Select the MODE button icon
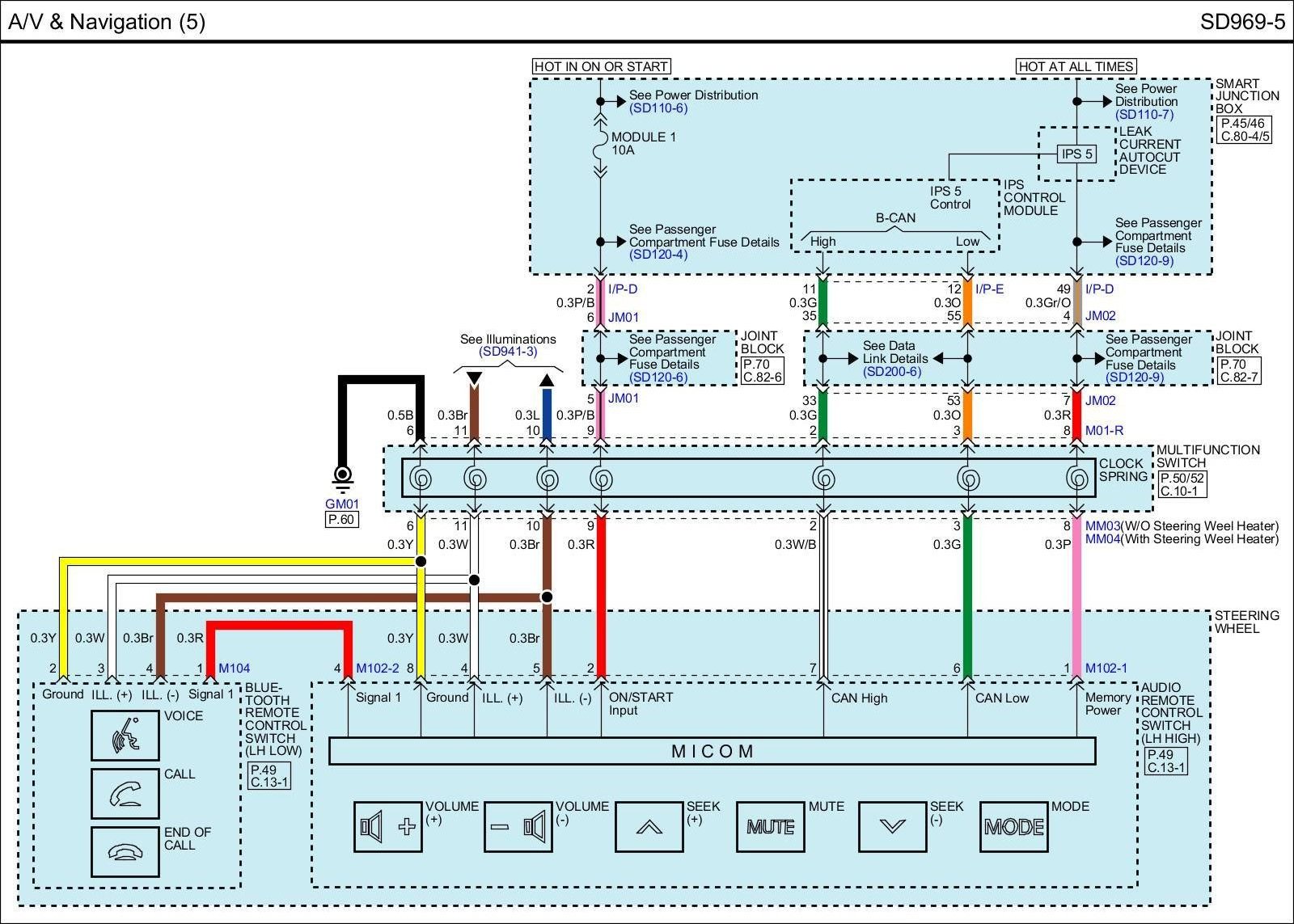 pos(1013,826)
